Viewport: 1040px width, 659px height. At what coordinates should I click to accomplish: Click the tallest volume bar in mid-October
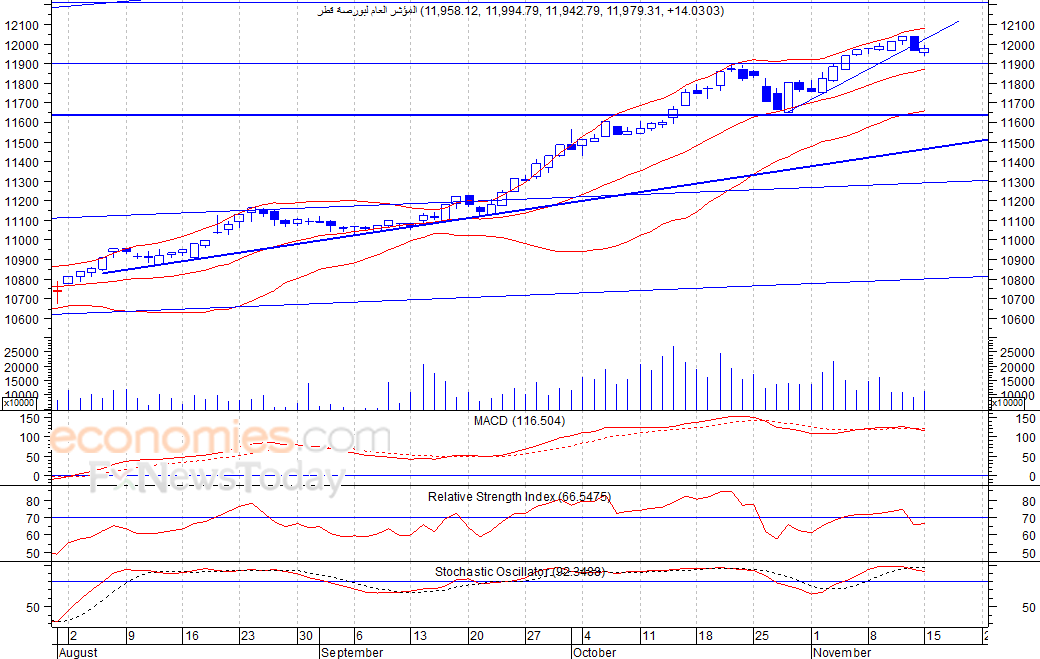click(673, 378)
